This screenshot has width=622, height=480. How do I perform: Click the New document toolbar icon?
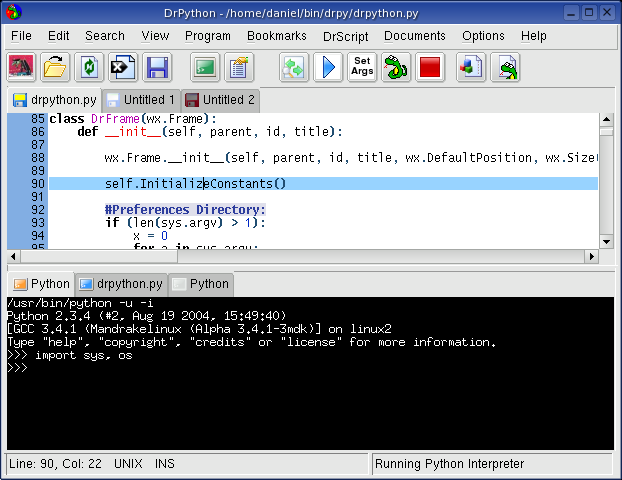click(21, 67)
